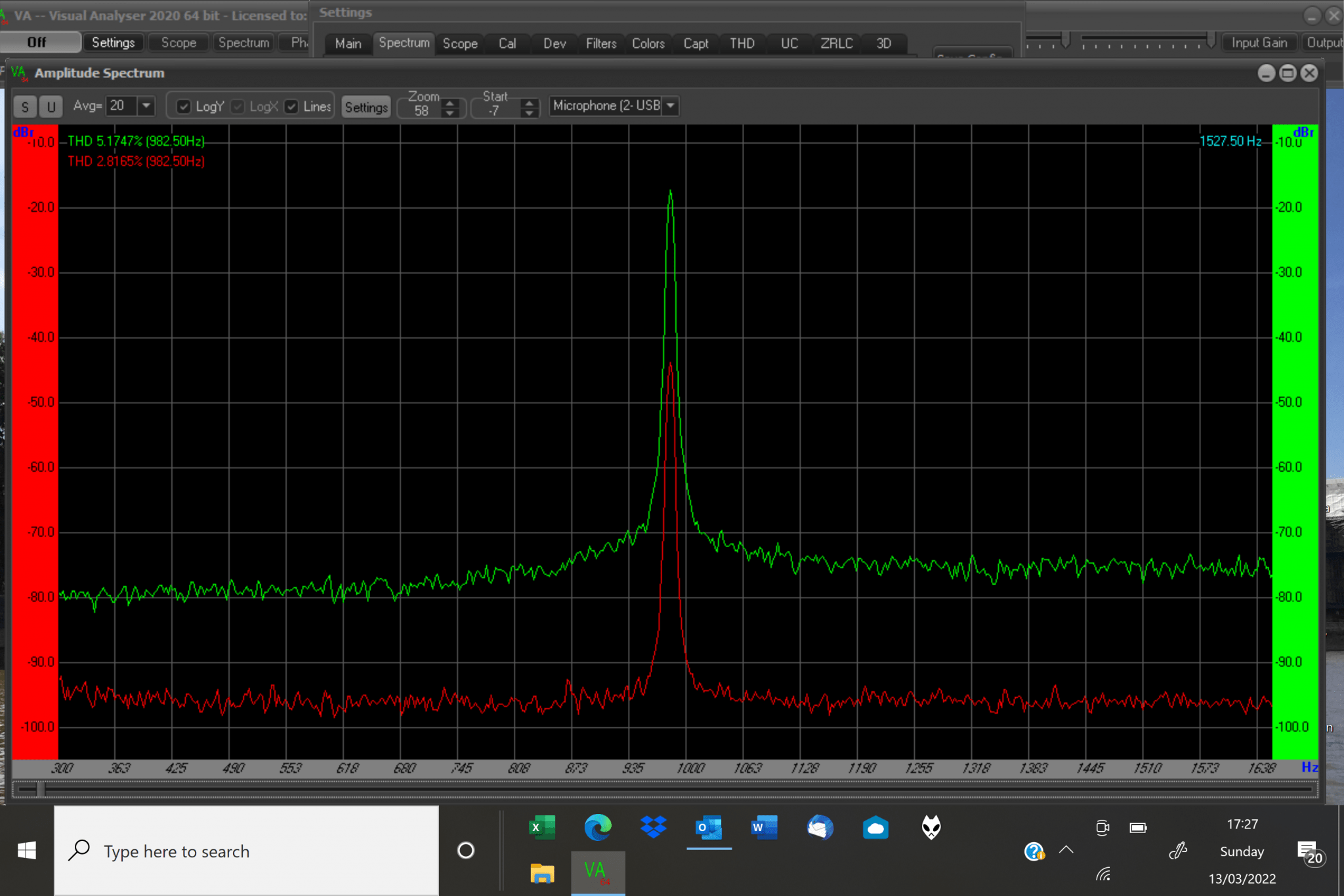Open the fox-head app icon in taskbar

[931, 828]
